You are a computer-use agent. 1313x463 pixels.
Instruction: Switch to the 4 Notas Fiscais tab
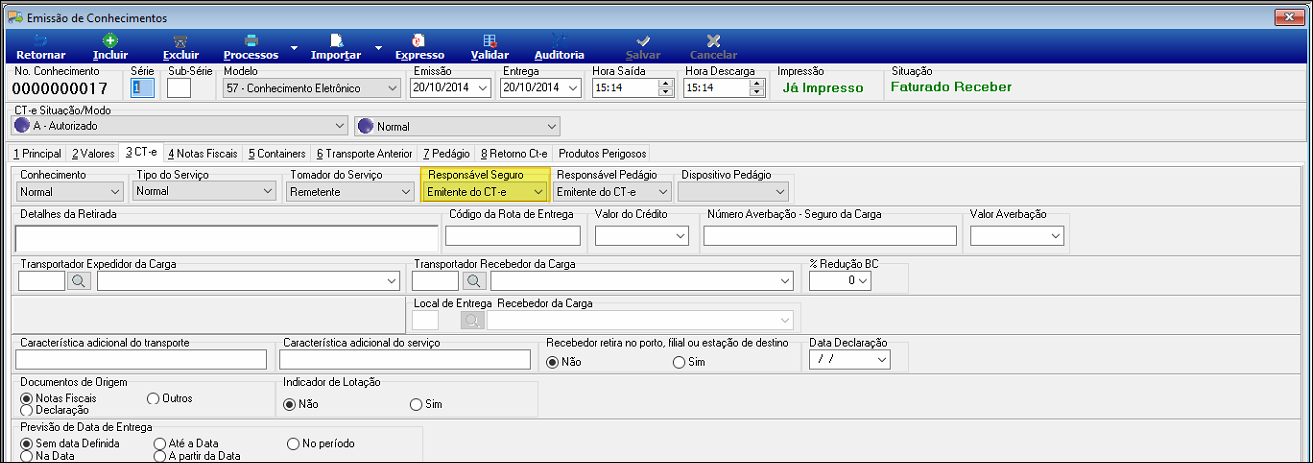pyautogui.click(x=202, y=153)
